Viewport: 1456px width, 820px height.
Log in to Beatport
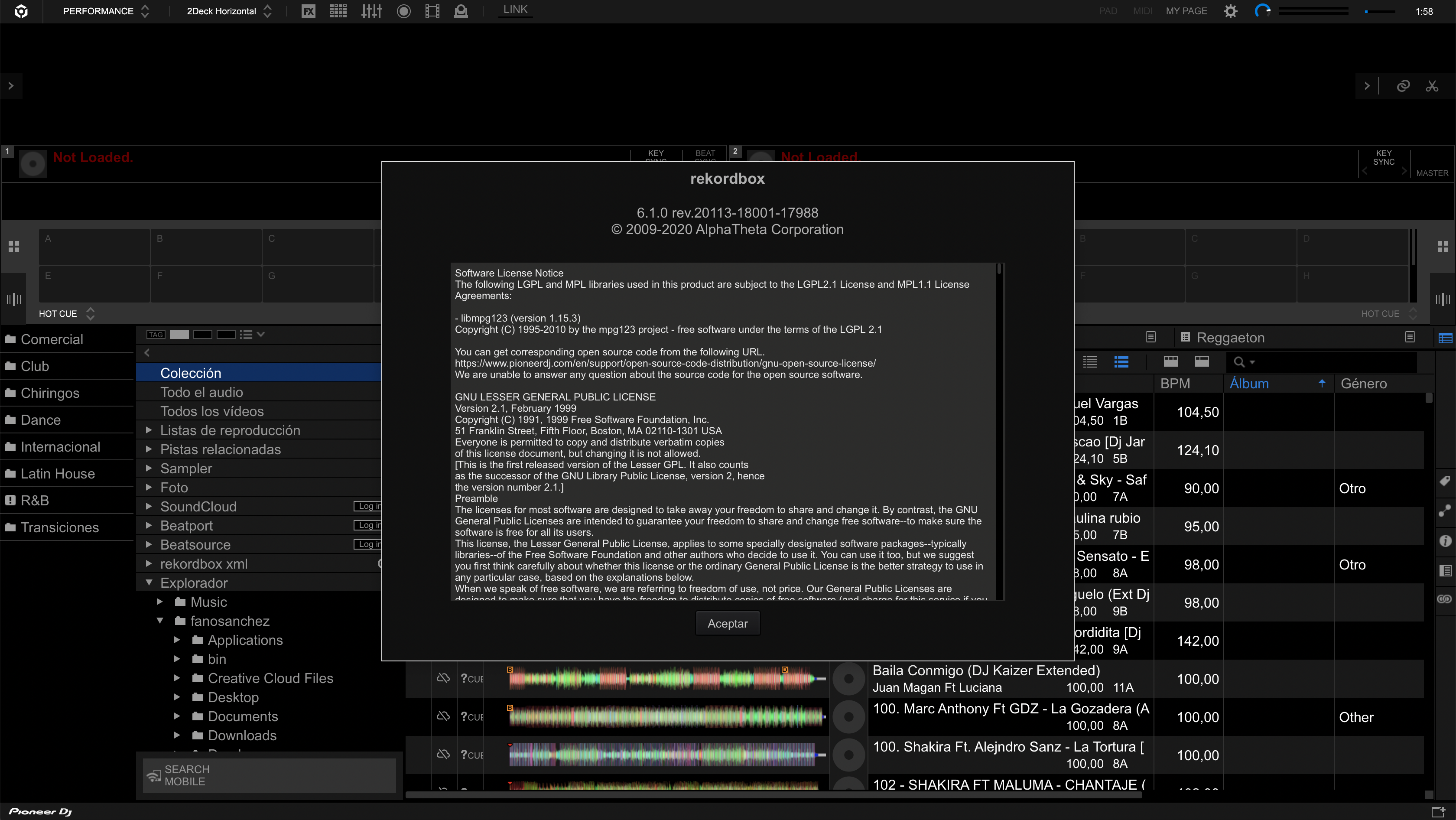[368, 525]
